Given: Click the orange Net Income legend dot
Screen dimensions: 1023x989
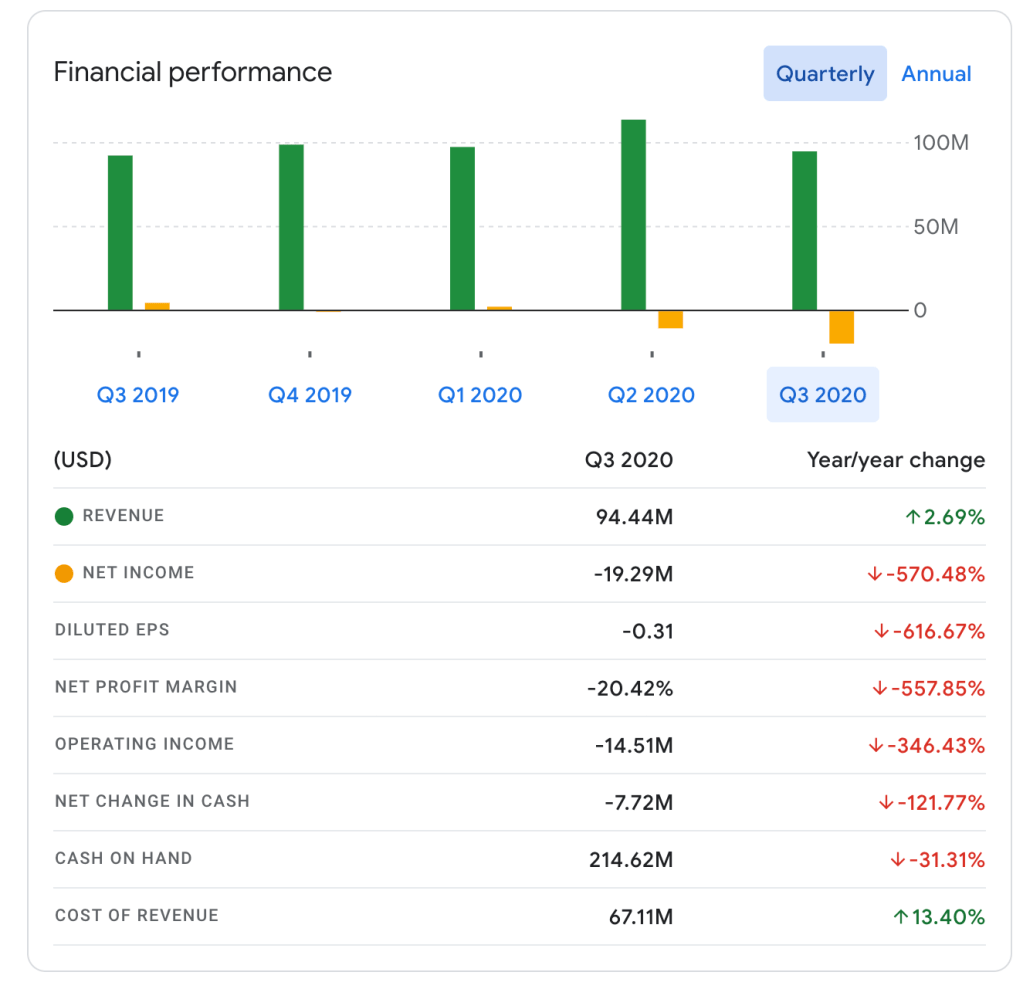Looking at the screenshot, I should [x=64, y=574].
